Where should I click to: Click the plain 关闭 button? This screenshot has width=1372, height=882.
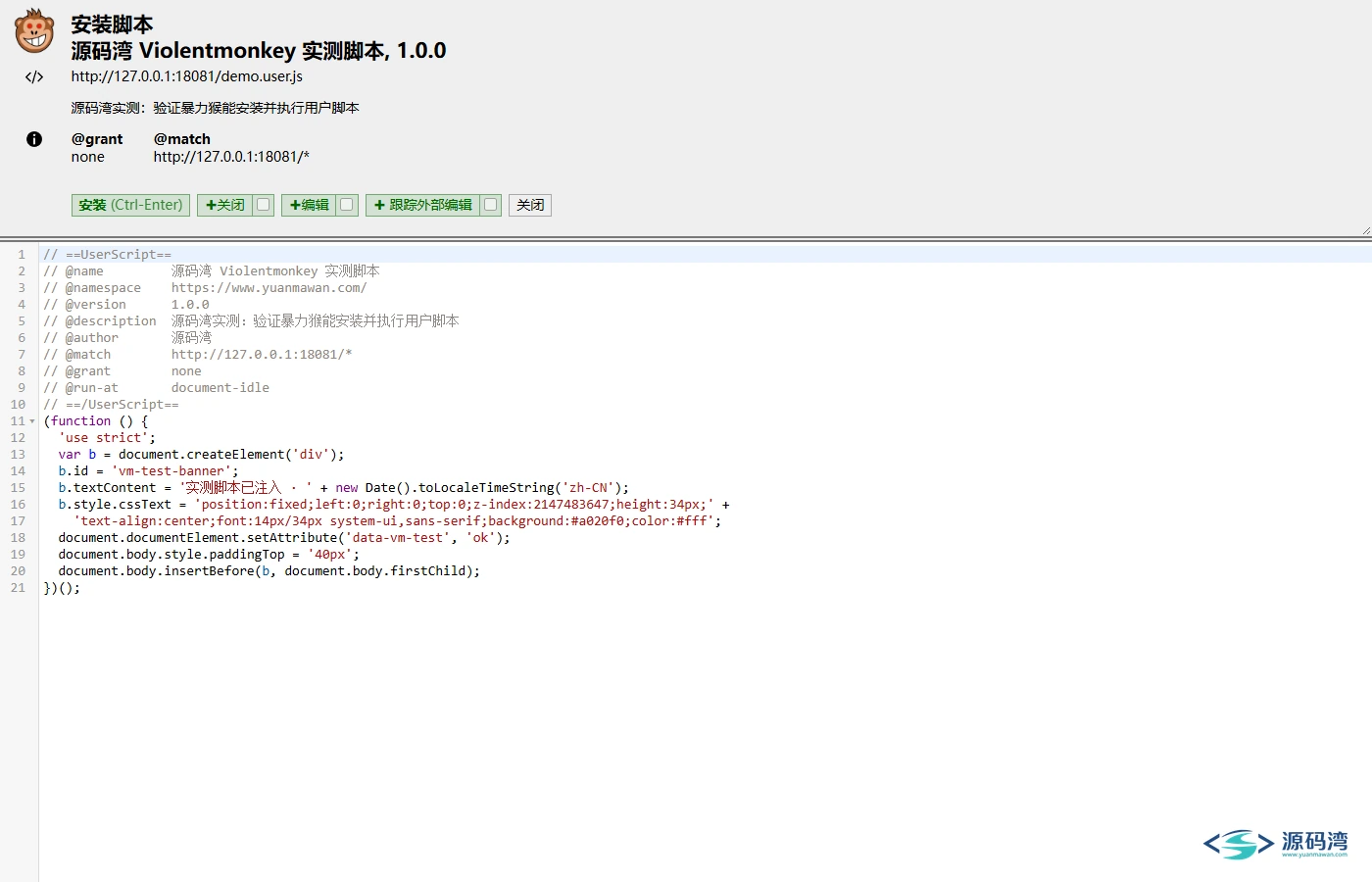[530, 205]
